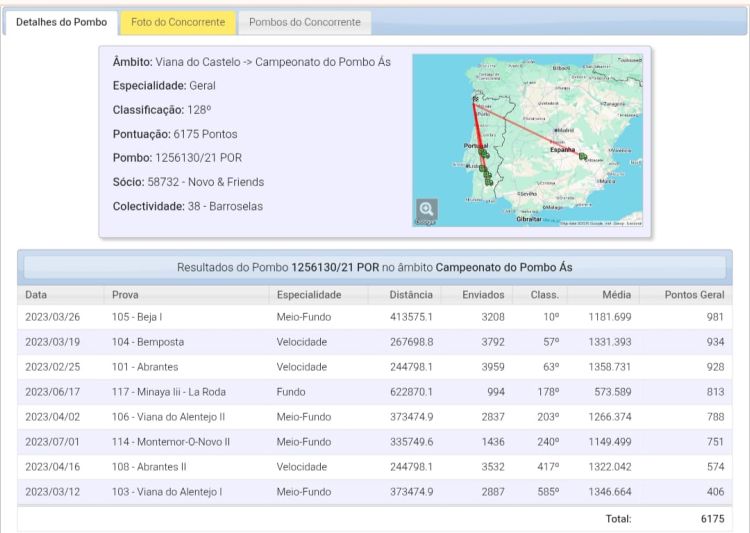Click the 114 - Montemor-O-Novo II row

pos(170,443)
